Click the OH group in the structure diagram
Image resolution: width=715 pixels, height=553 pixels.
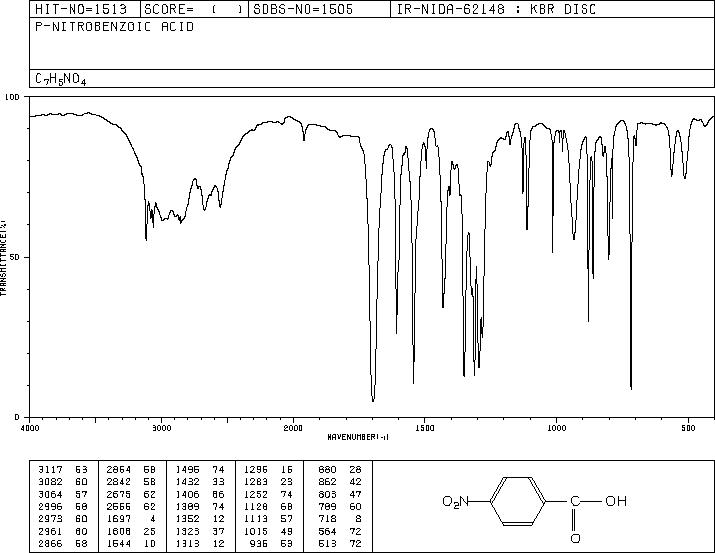616,501
